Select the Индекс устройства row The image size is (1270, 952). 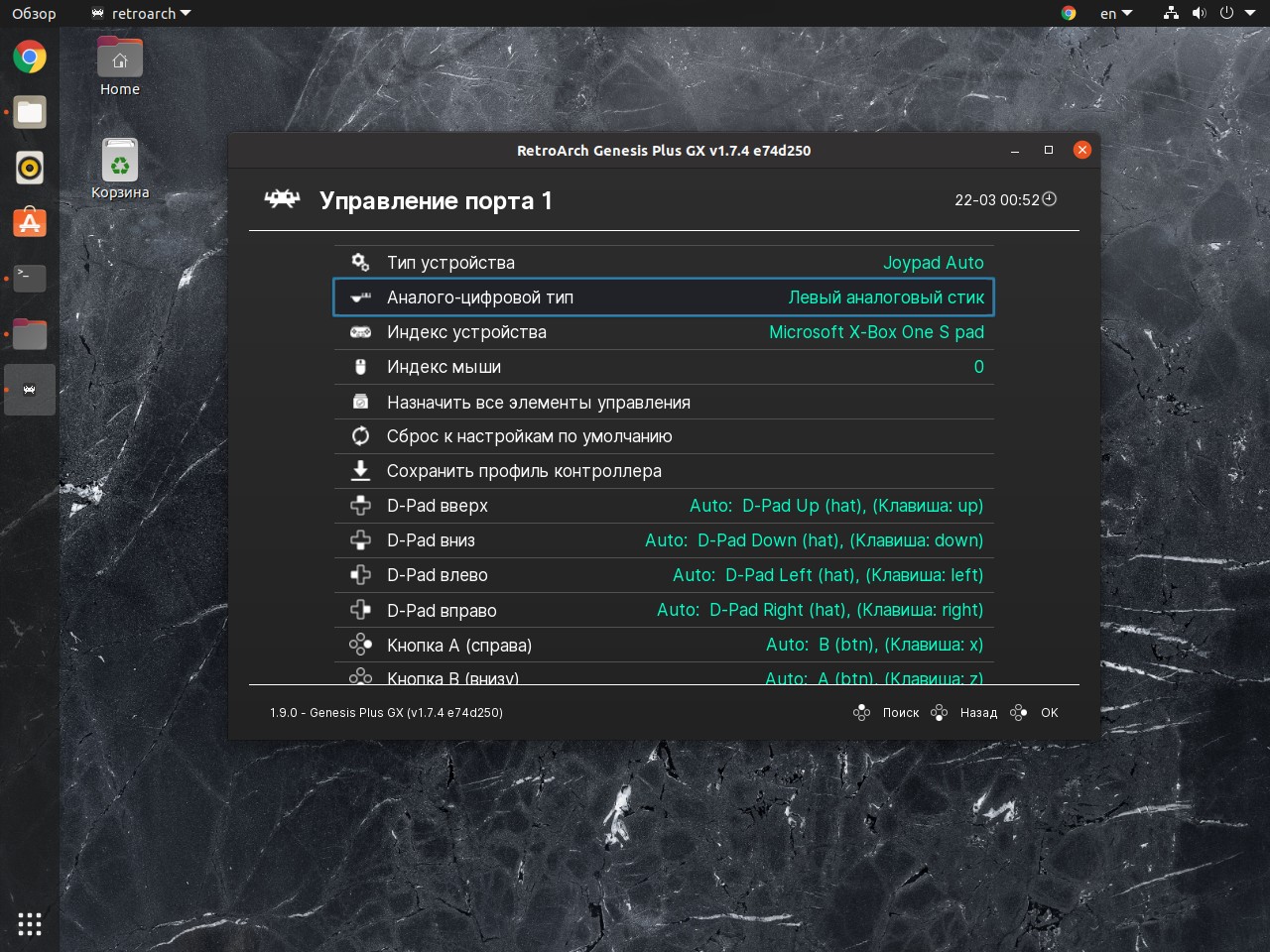(x=664, y=332)
